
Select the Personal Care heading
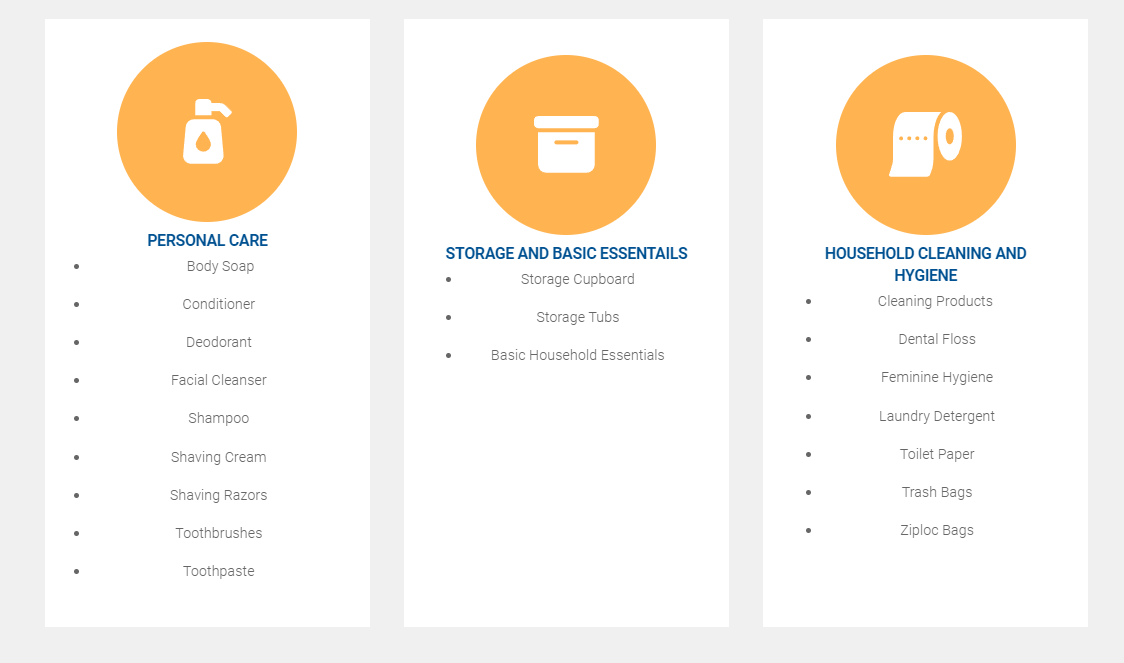(x=207, y=241)
